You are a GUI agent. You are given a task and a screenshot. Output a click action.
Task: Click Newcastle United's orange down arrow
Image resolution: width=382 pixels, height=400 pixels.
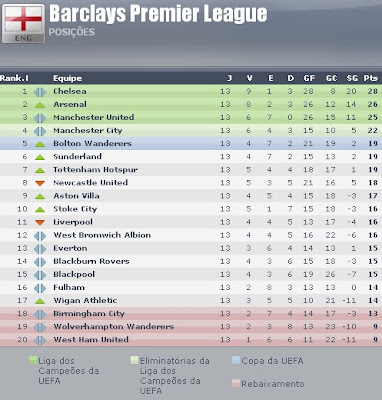pyautogui.click(x=40, y=183)
